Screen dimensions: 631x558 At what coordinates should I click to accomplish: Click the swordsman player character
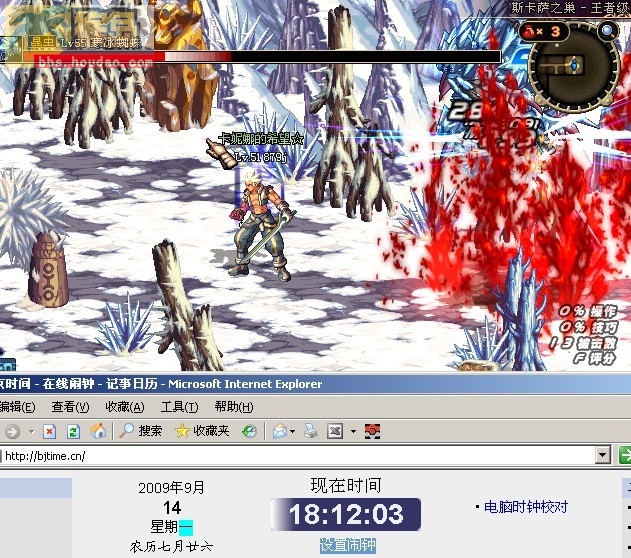[262, 225]
